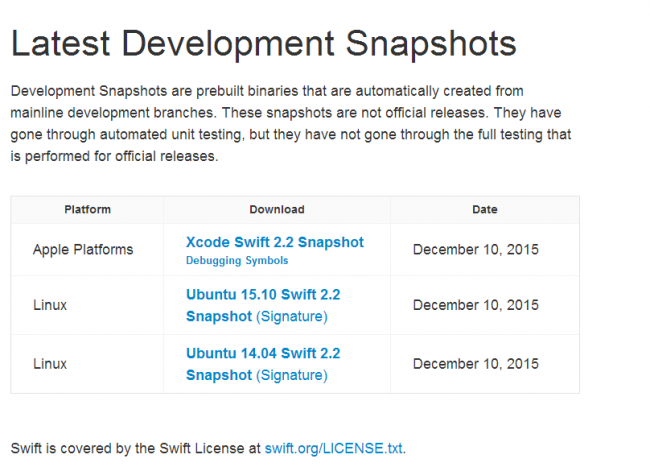The height and width of the screenshot is (471, 650).
Task: Click the Latest Development Snapshots heading
Action: [x=264, y=44]
